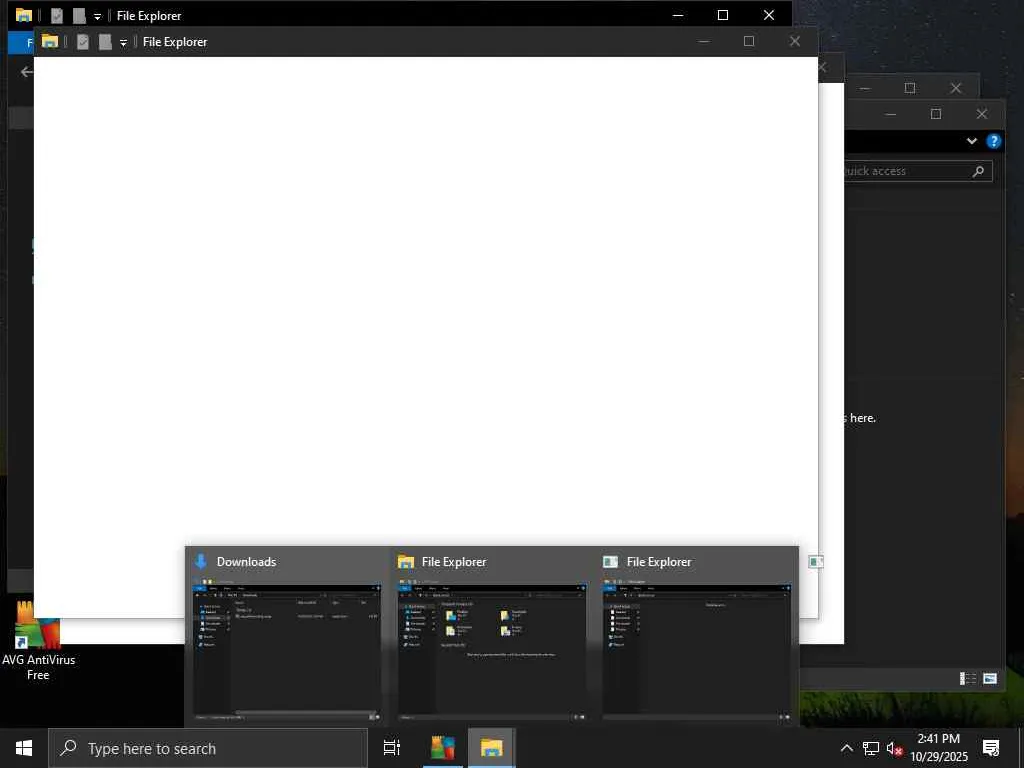This screenshot has height=768, width=1024.
Task: Open AVG AntiVirus from the taskbar
Action: point(442,748)
